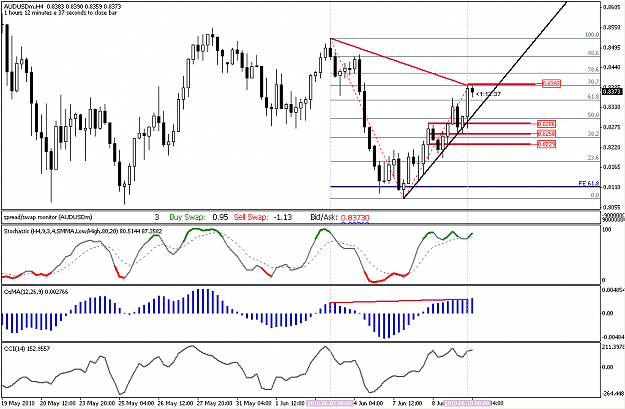Click the current price tag 0.8373
Viewport: 625px width, 409px height.
click(x=612, y=92)
